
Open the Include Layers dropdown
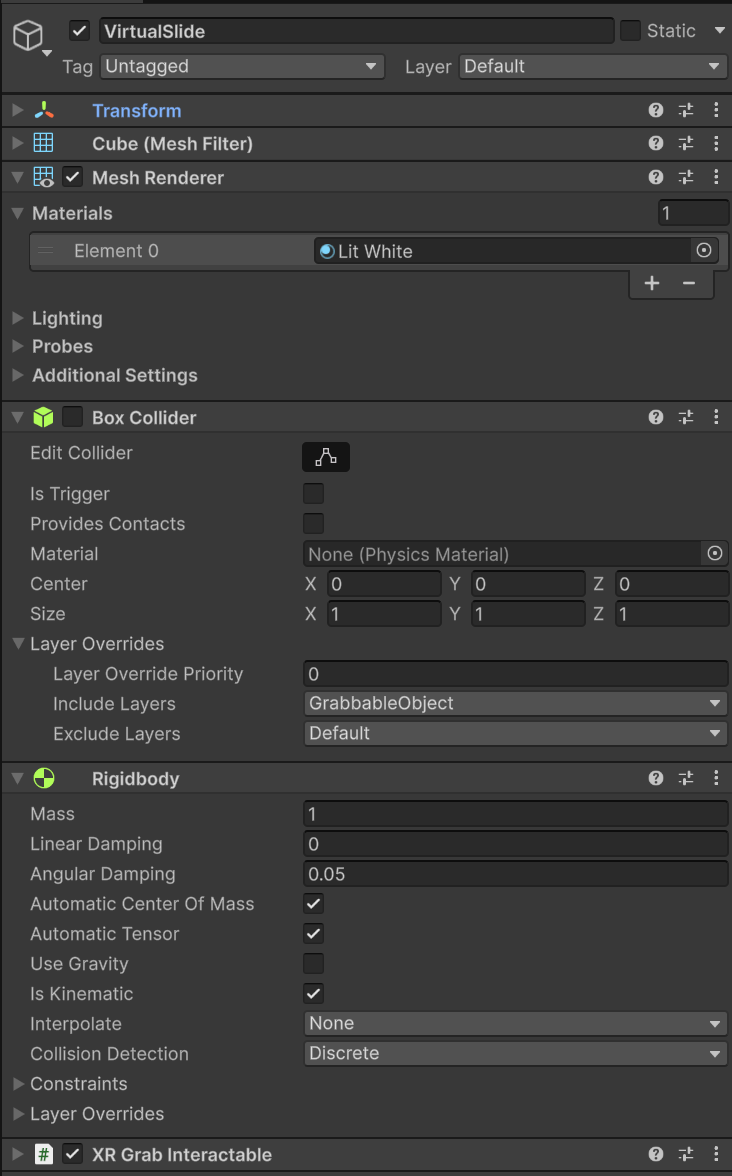coord(515,704)
